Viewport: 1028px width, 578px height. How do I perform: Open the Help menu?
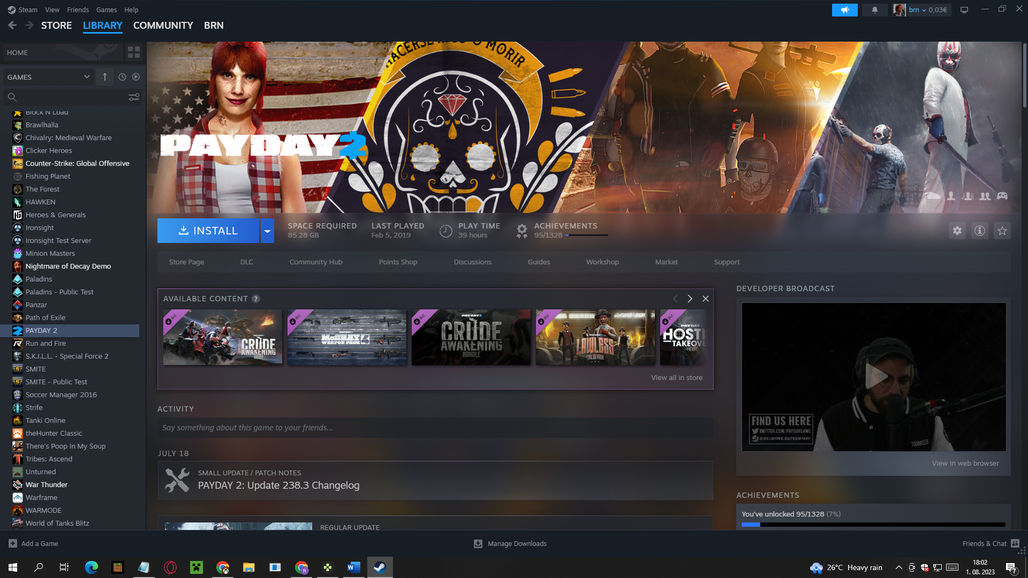[131, 10]
